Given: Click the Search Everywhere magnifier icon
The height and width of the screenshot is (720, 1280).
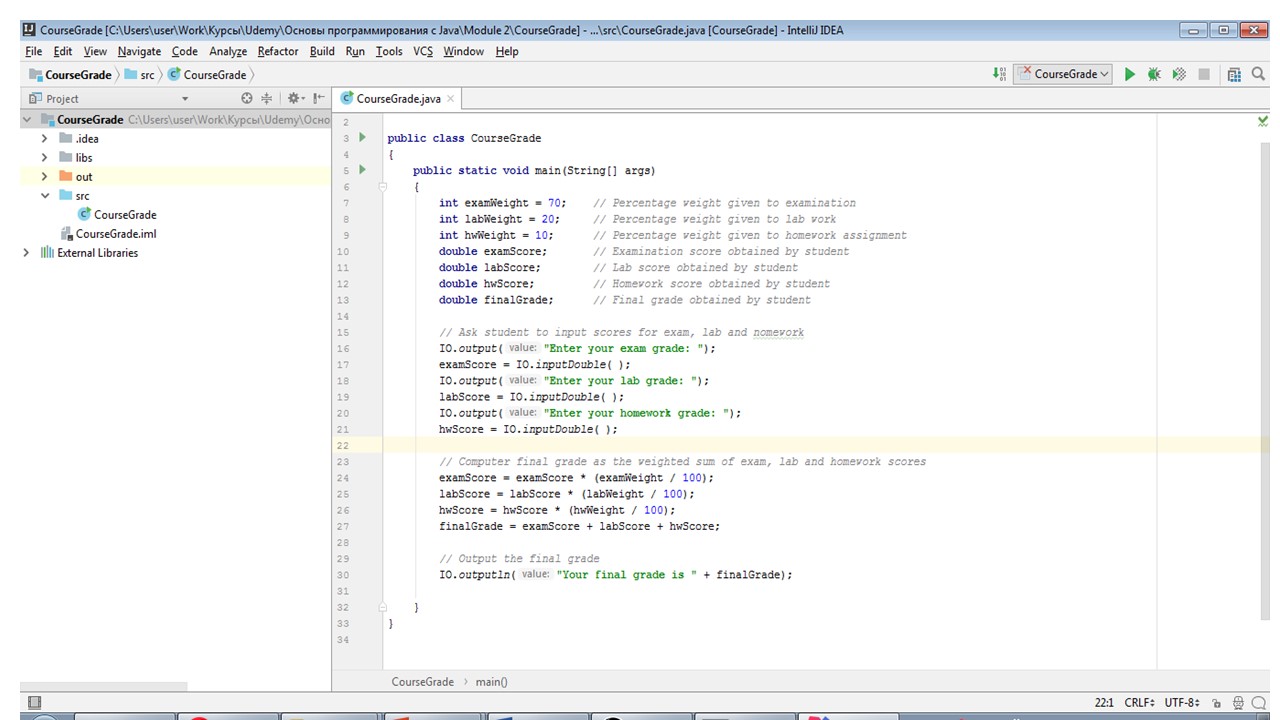Looking at the screenshot, I should coord(1259,74).
